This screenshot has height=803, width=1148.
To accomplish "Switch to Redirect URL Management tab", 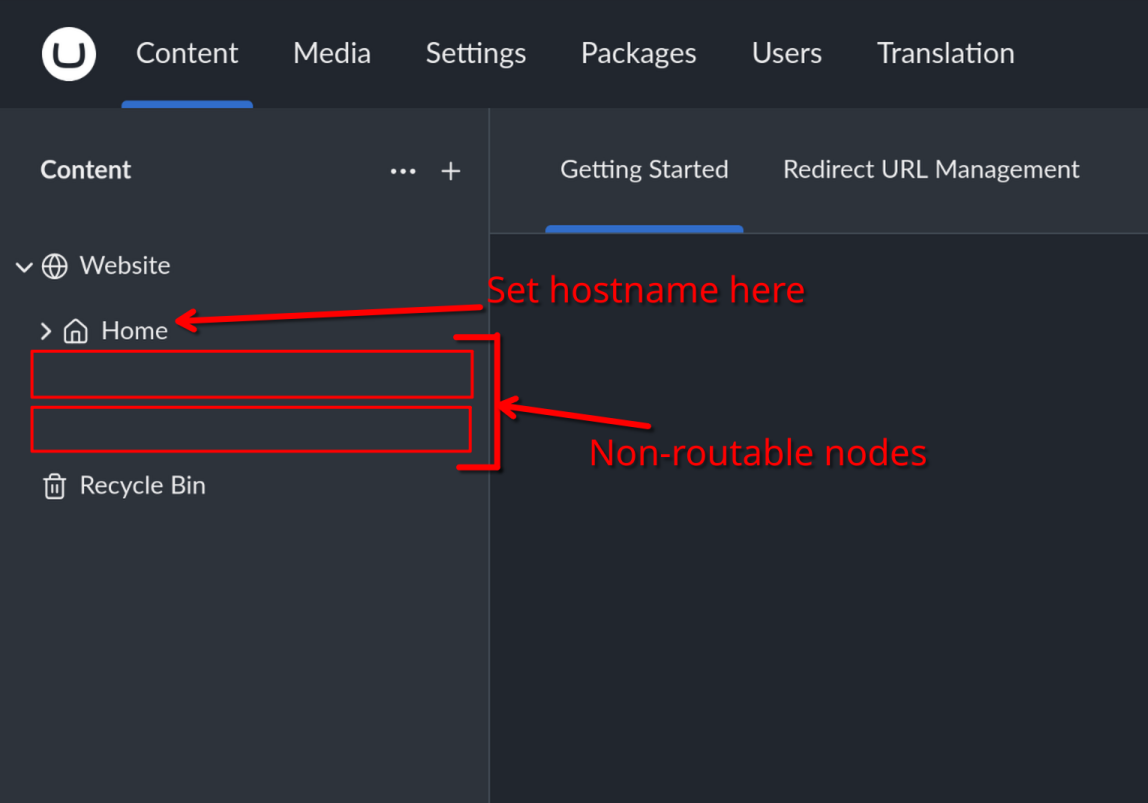I will point(931,170).
